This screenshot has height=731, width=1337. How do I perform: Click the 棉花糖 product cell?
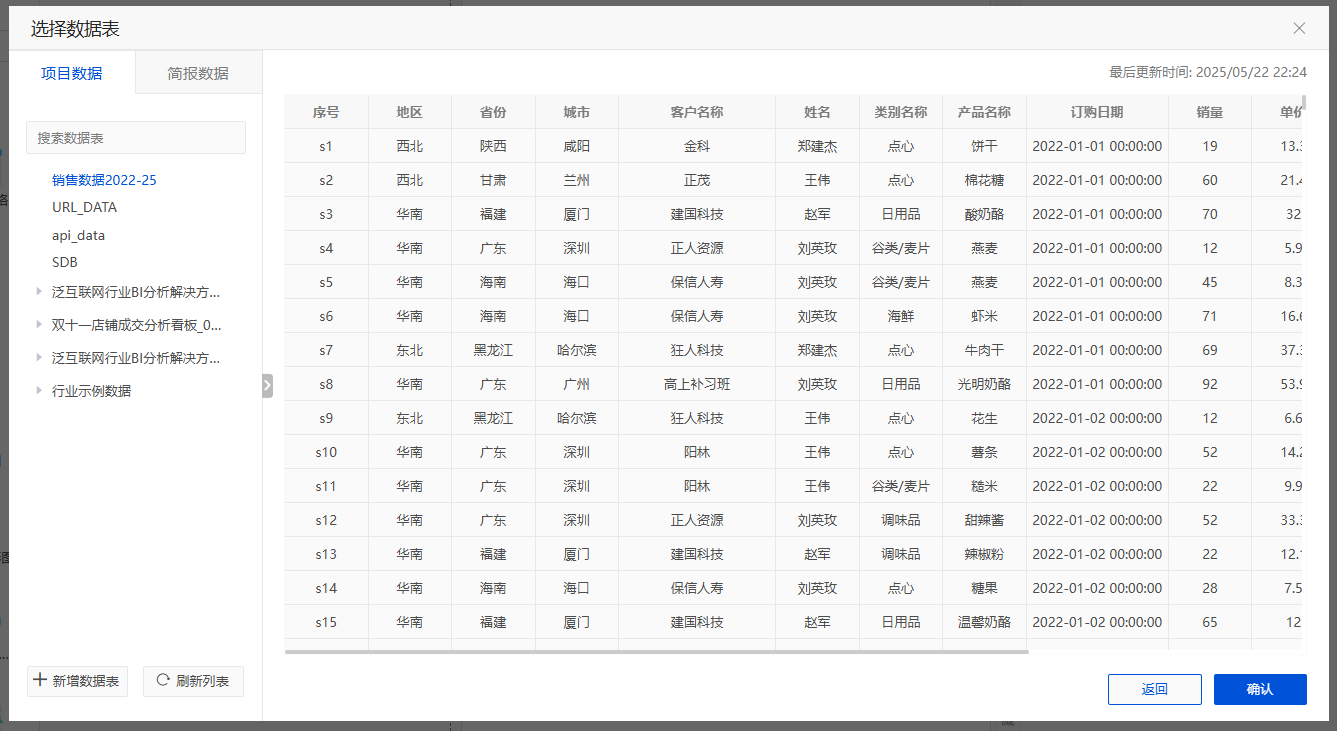(x=984, y=180)
